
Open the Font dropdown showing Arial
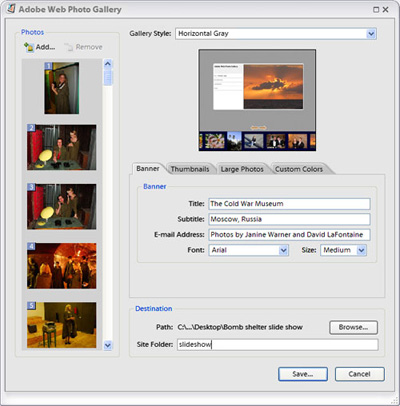coord(283,250)
